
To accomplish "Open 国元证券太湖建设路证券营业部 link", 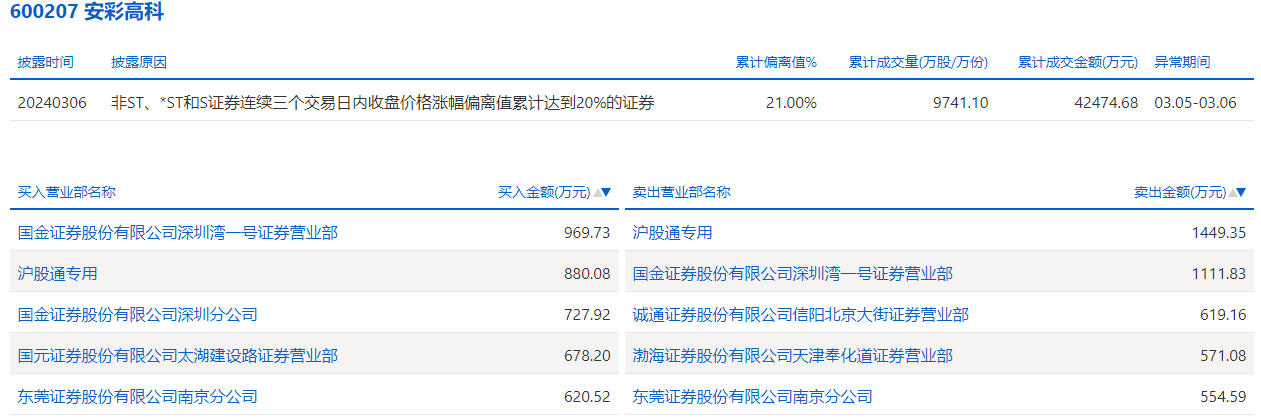I will click(x=178, y=356).
